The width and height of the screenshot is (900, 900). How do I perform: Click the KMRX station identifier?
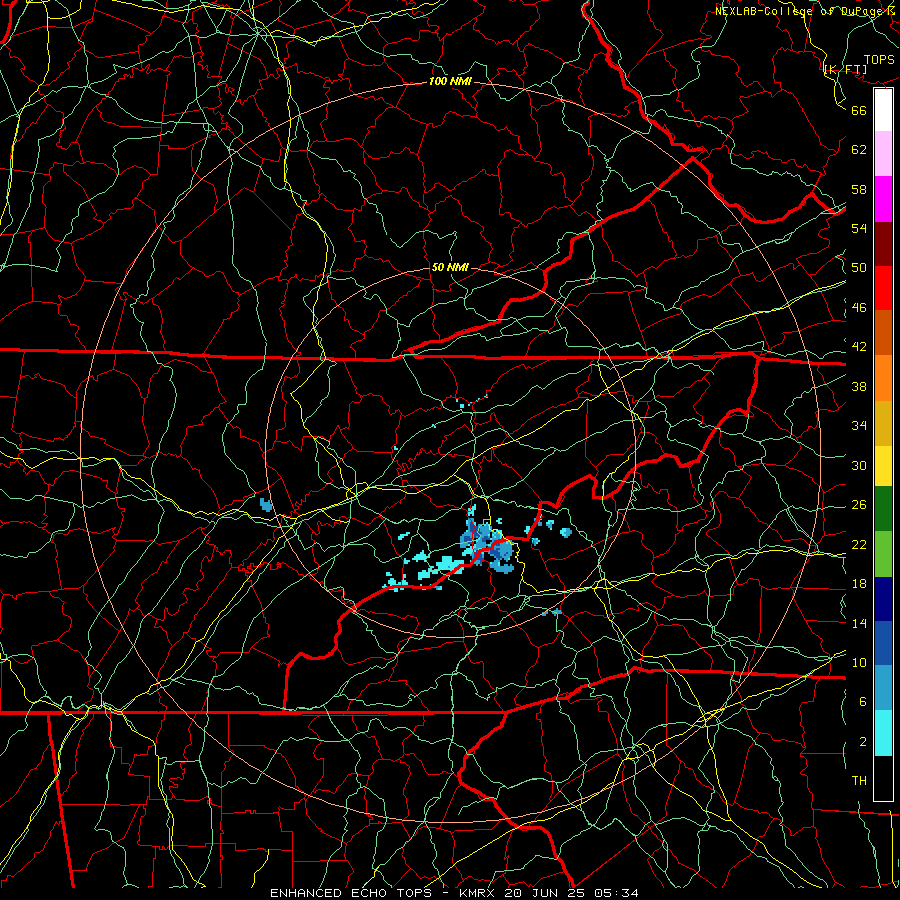[479, 893]
